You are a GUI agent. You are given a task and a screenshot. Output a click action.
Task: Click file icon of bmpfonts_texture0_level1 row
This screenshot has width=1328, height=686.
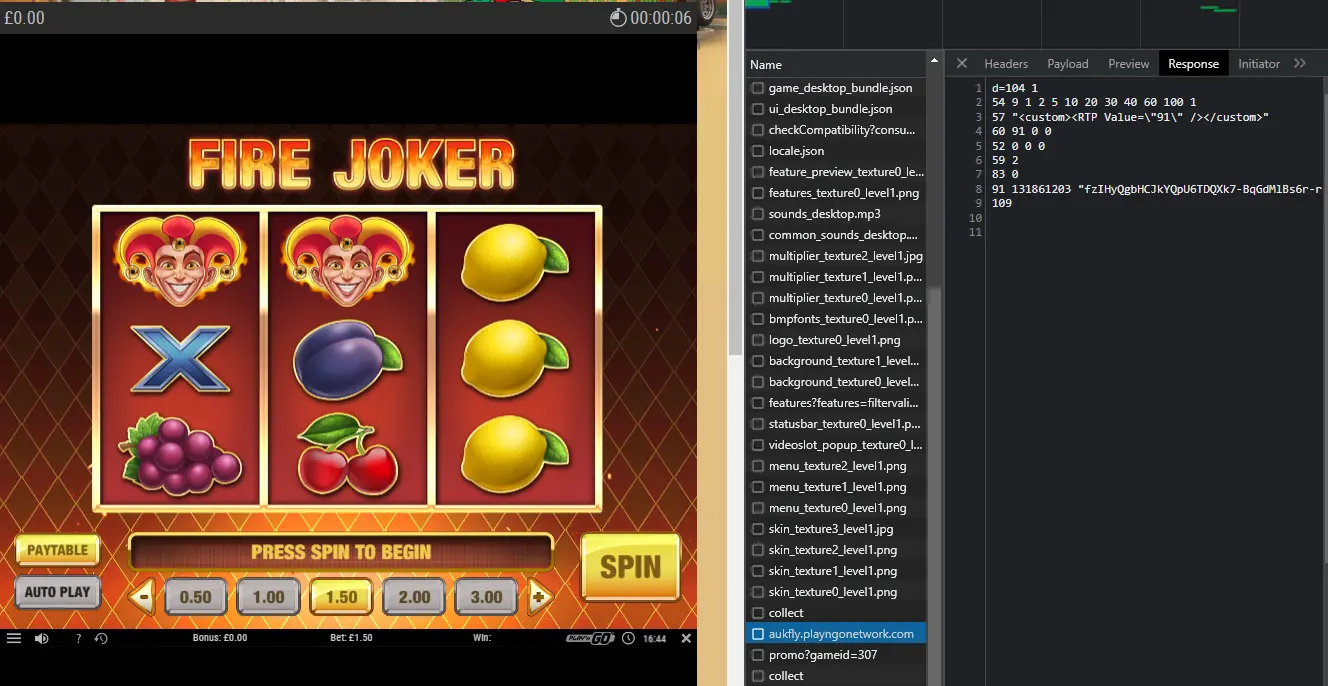pos(758,319)
